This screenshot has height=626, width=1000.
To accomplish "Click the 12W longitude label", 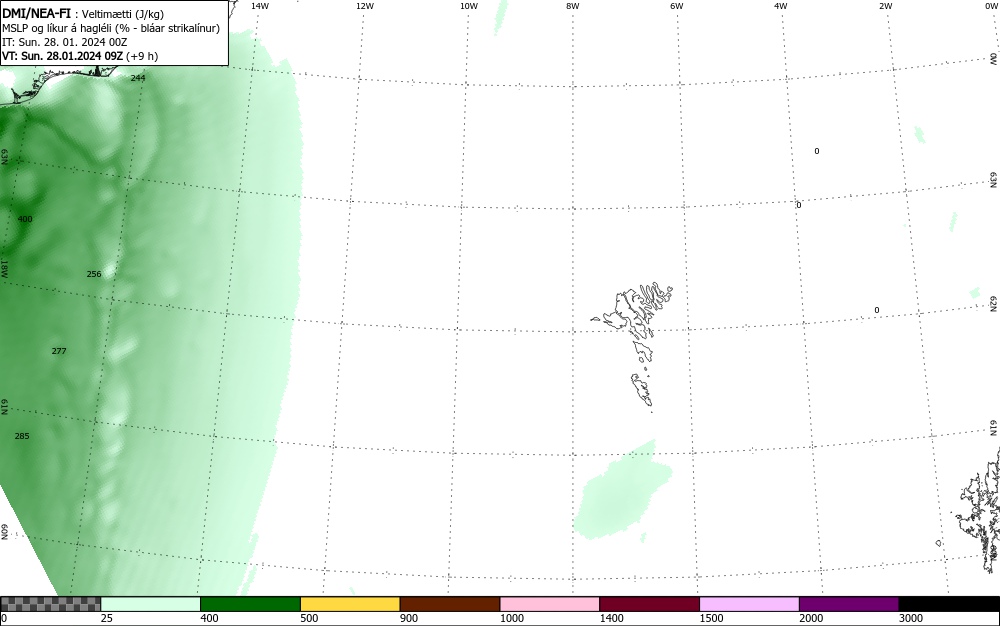I will coord(365,6).
